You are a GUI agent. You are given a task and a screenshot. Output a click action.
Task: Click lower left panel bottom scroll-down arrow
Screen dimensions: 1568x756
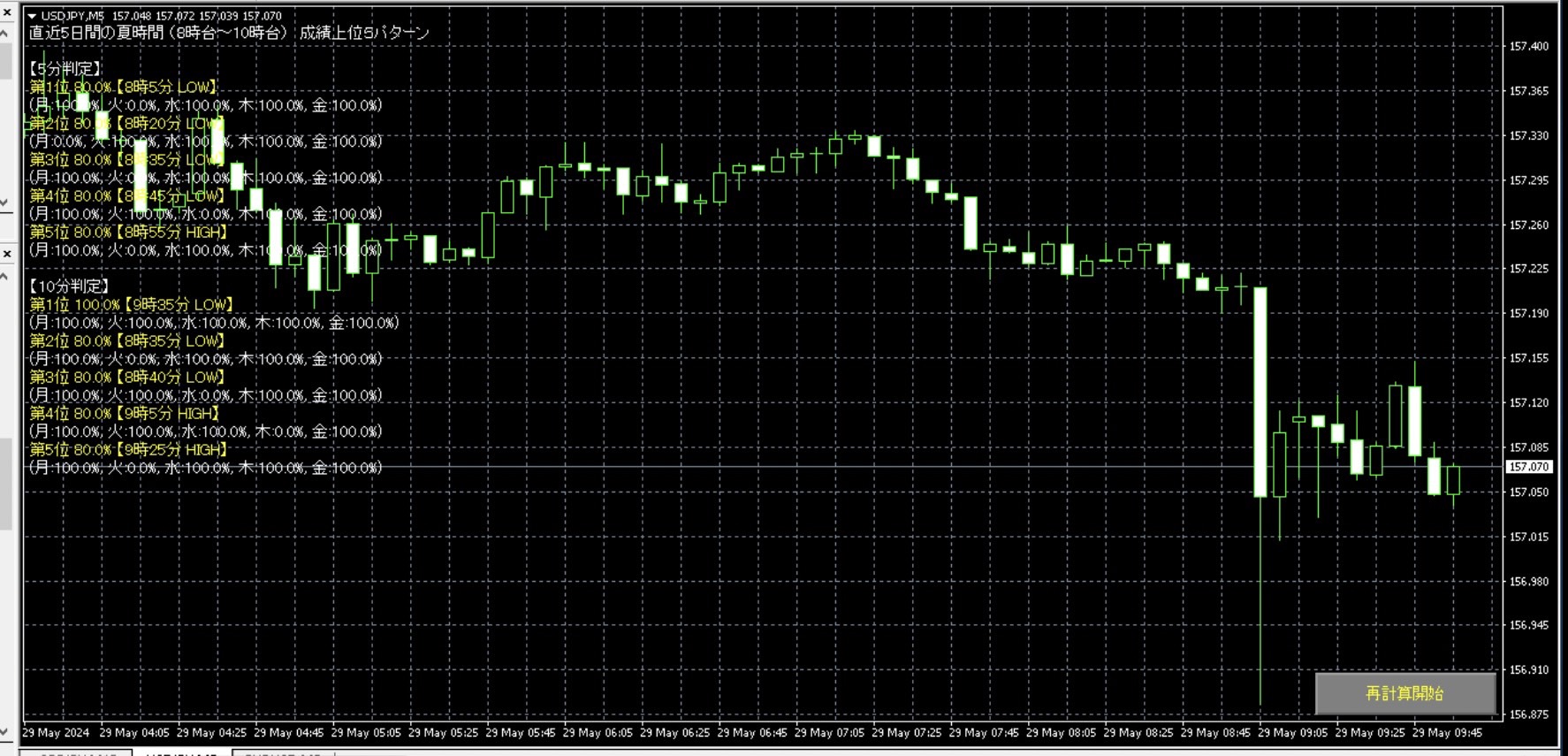[x=5, y=732]
